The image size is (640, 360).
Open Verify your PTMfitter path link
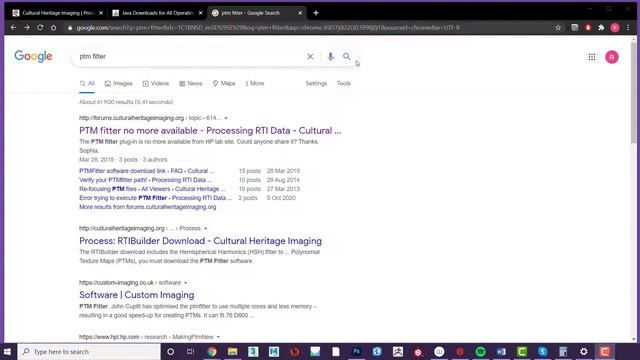145,180
